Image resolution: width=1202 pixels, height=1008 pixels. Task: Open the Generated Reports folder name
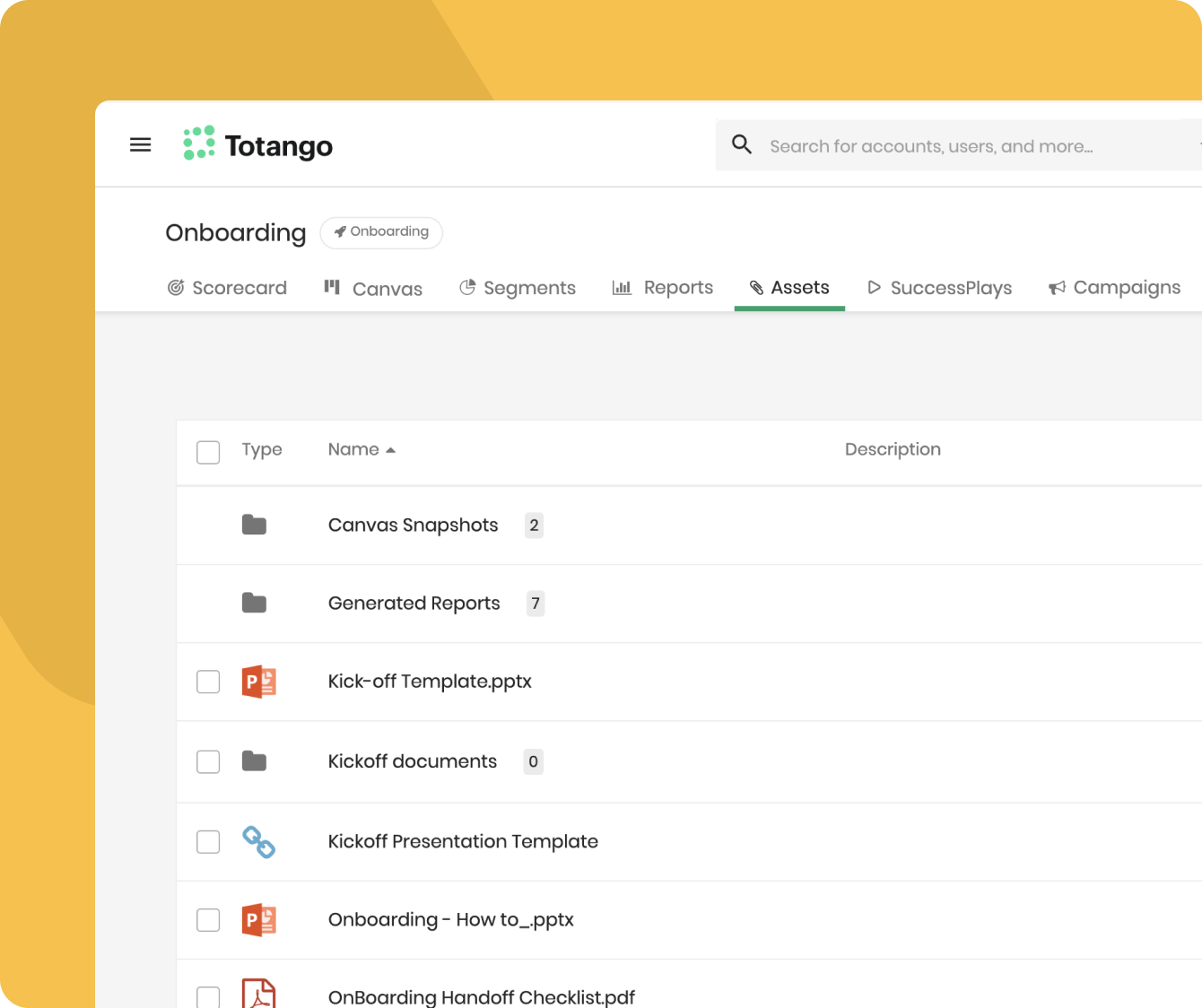pyautogui.click(x=414, y=604)
